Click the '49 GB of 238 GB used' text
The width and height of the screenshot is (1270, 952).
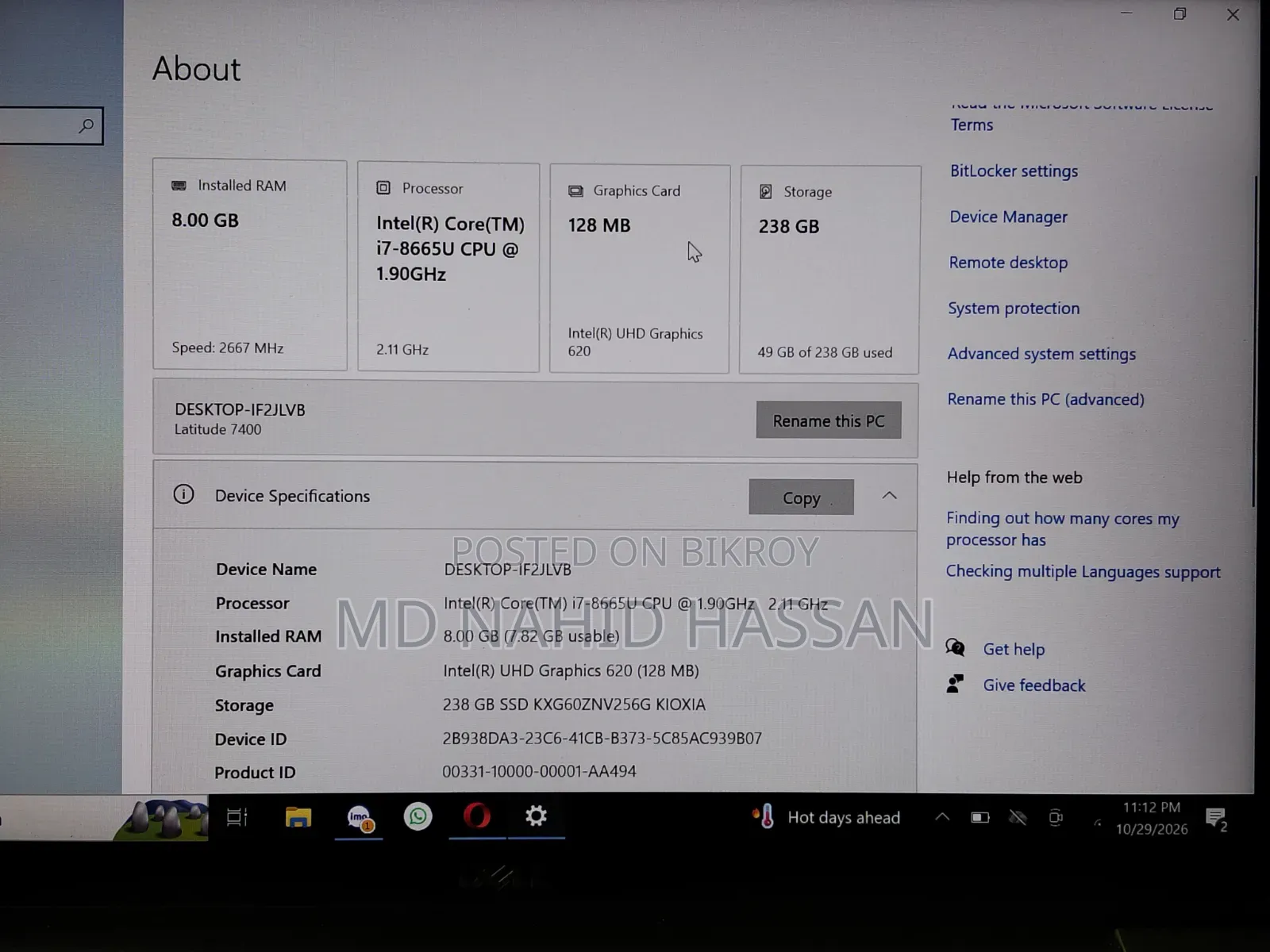coord(825,352)
